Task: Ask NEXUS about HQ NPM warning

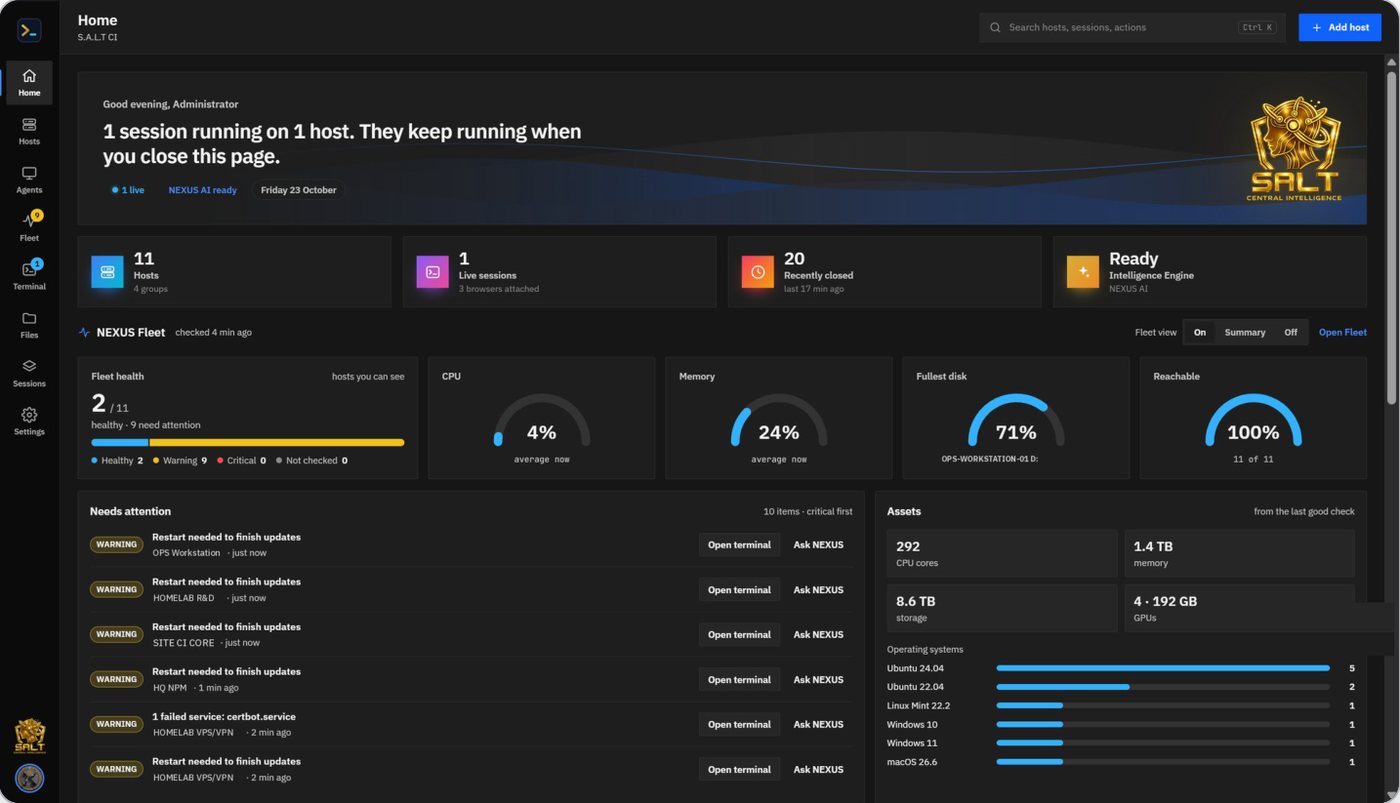Action: pos(818,679)
